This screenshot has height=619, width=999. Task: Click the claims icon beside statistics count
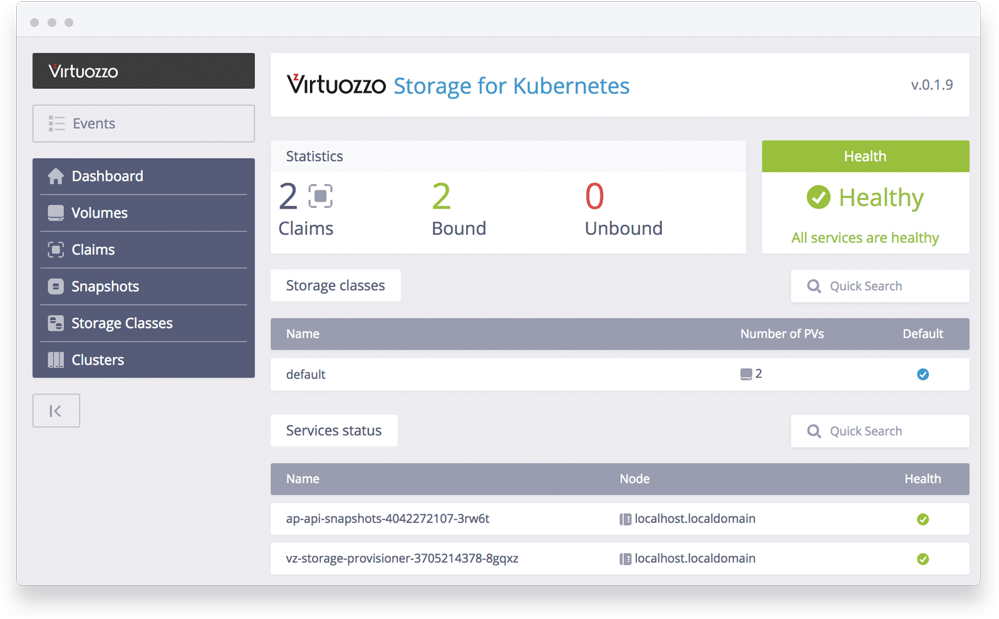click(x=320, y=196)
